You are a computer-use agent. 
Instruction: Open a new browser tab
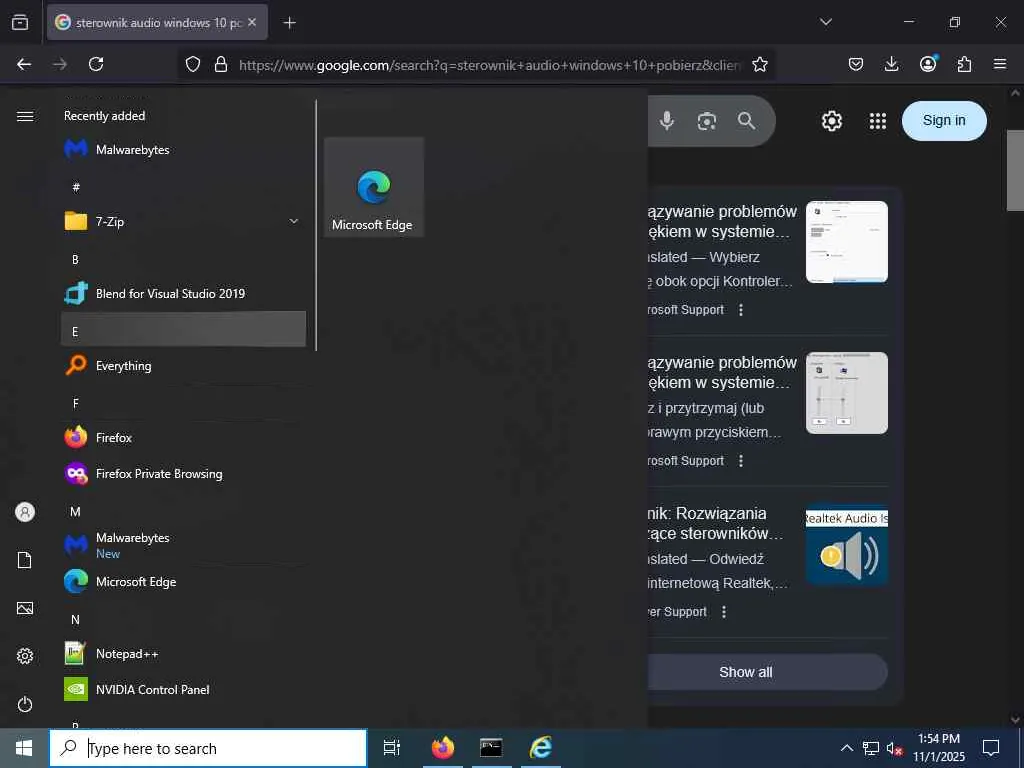(x=289, y=23)
